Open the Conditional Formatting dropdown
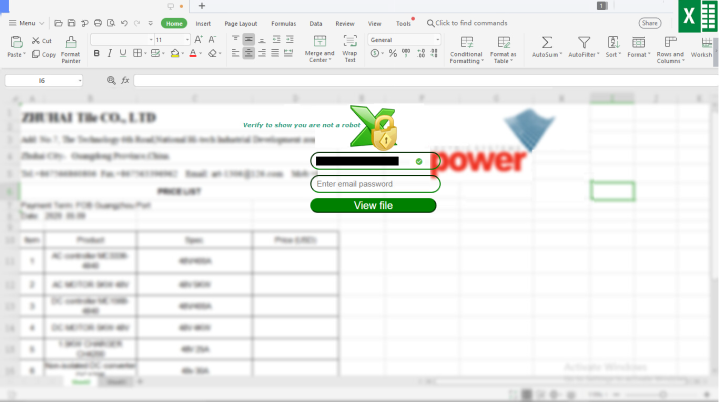The width and height of the screenshot is (720, 402). tap(482, 61)
